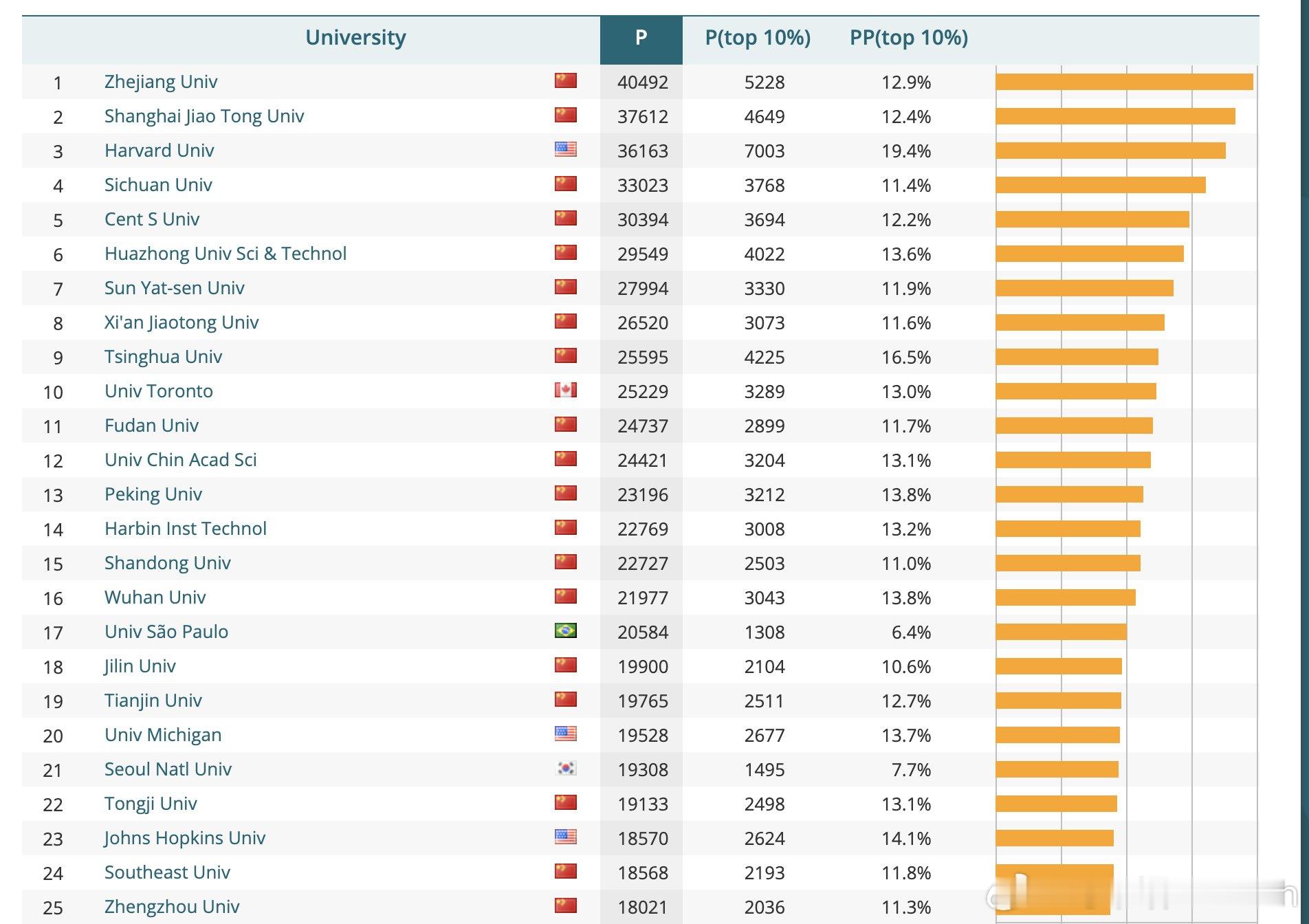Image resolution: width=1309 pixels, height=924 pixels.
Task: Click China flag beside Shanghai Jiao Tong Univ
Action: [x=566, y=115]
